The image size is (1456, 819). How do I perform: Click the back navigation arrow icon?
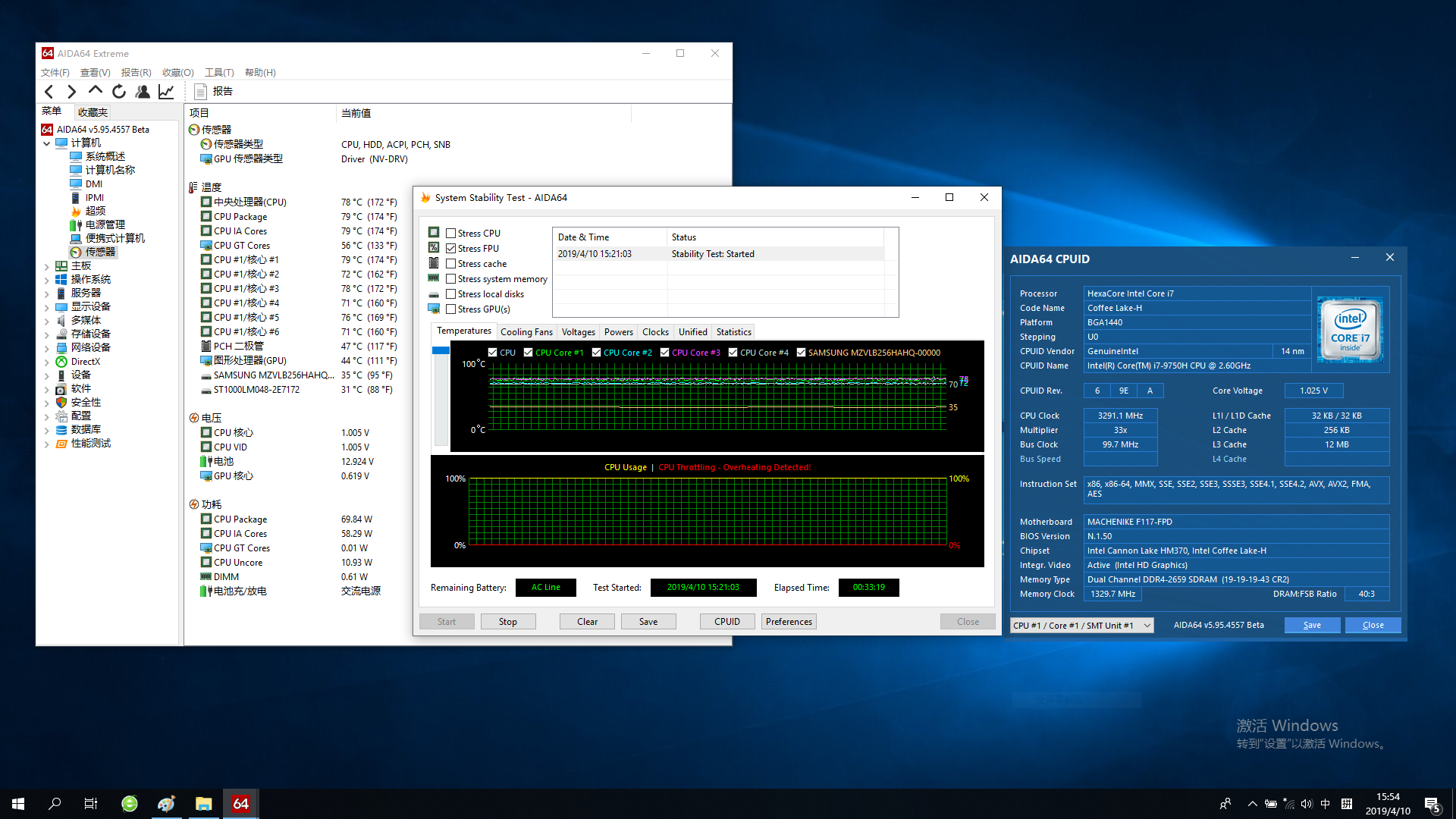(49, 91)
